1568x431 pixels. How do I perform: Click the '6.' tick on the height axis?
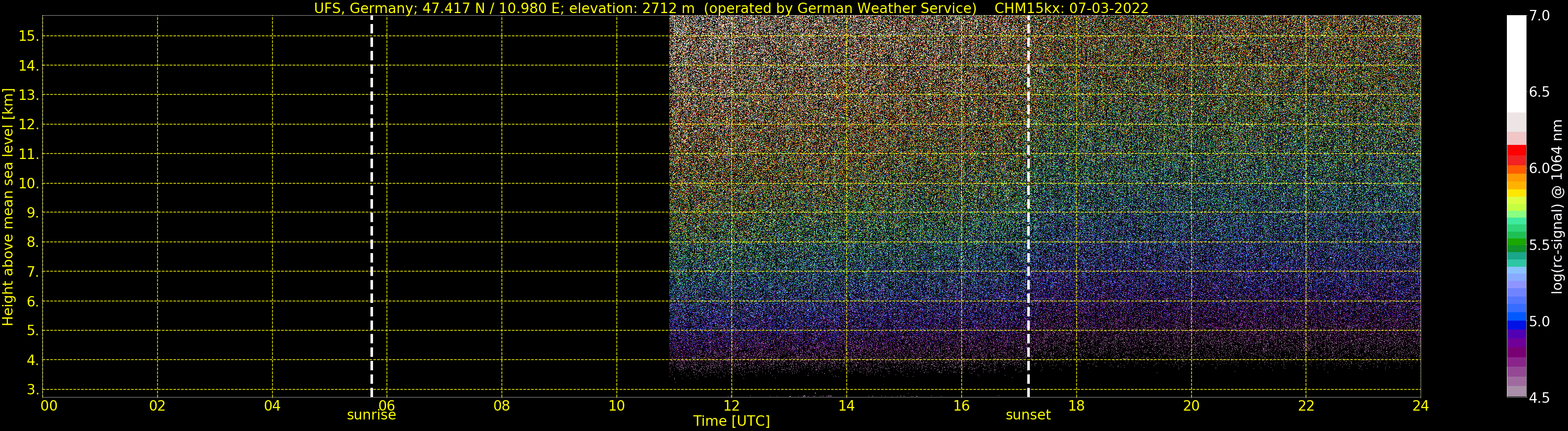[x=32, y=302]
